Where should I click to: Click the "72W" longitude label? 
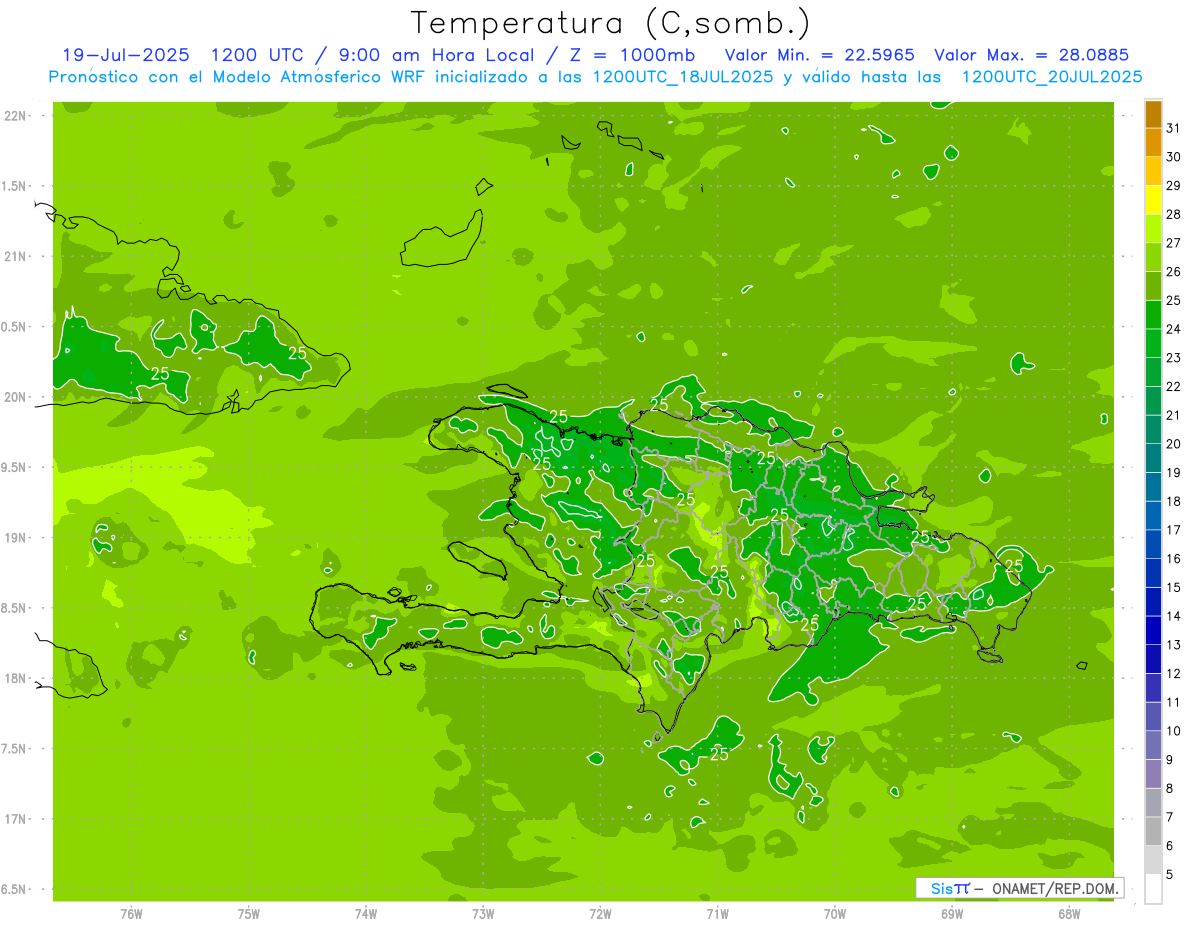(x=601, y=913)
